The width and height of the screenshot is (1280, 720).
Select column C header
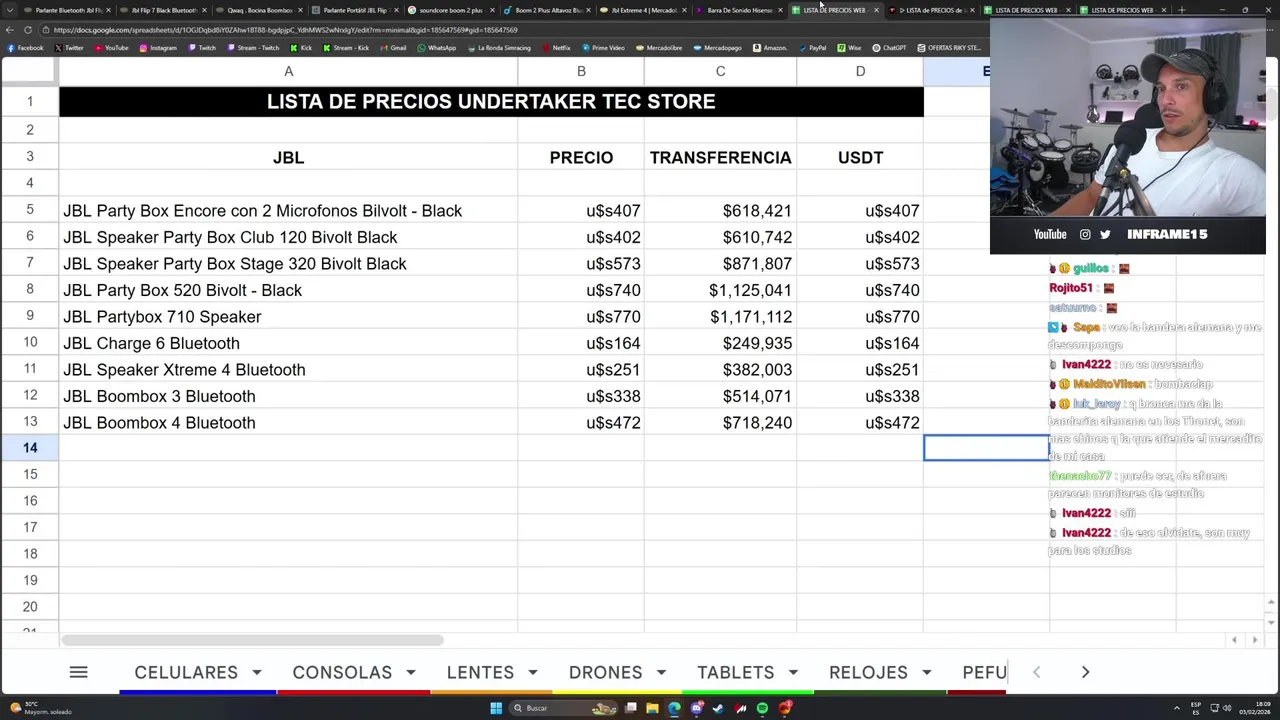(x=720, y=71)
